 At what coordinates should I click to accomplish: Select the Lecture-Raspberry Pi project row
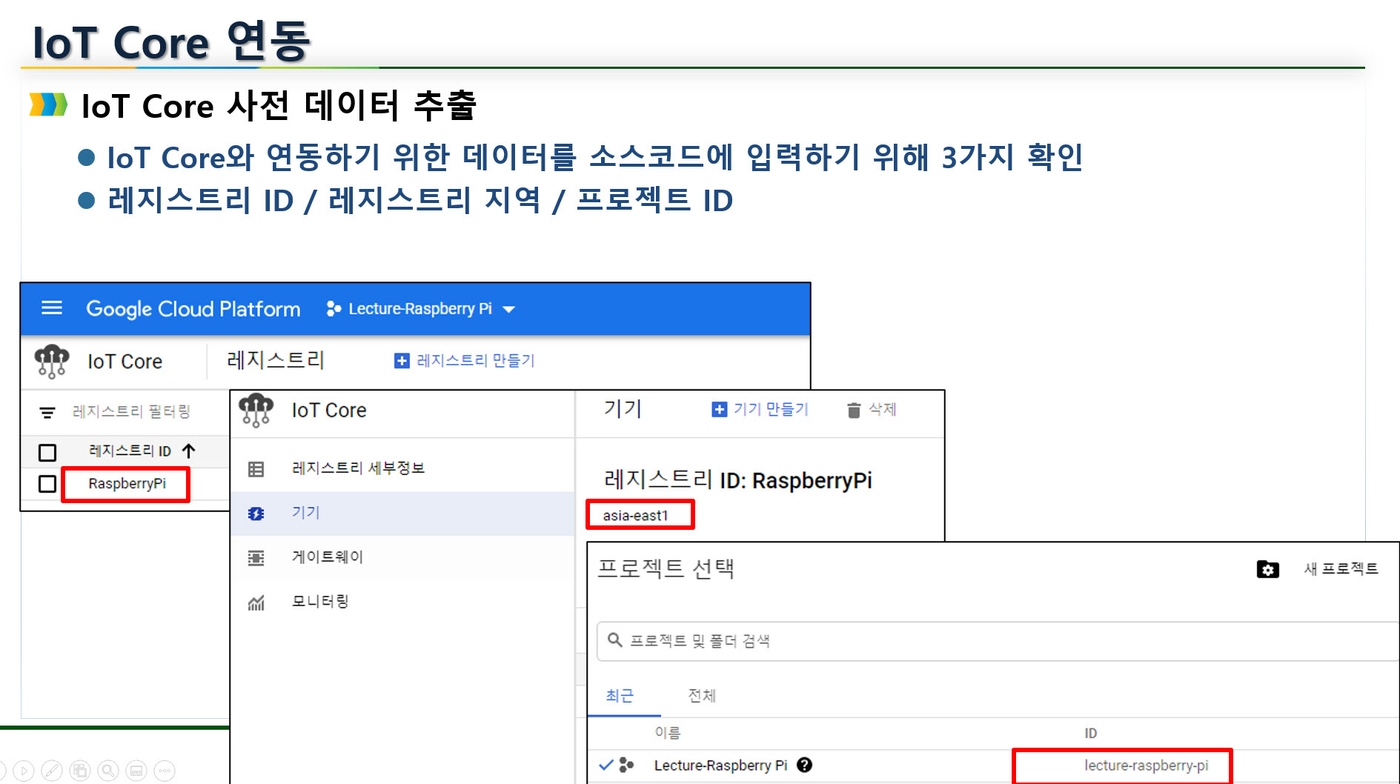994,766
